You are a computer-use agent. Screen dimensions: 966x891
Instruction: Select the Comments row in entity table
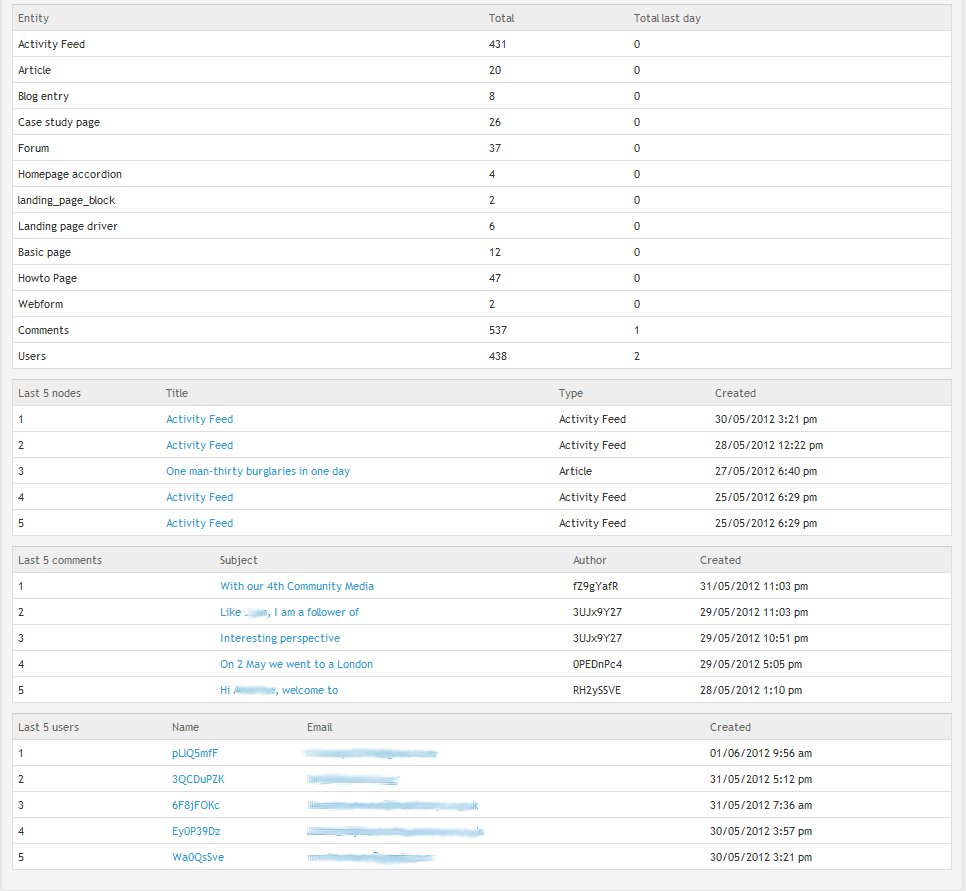pos(482,330)
